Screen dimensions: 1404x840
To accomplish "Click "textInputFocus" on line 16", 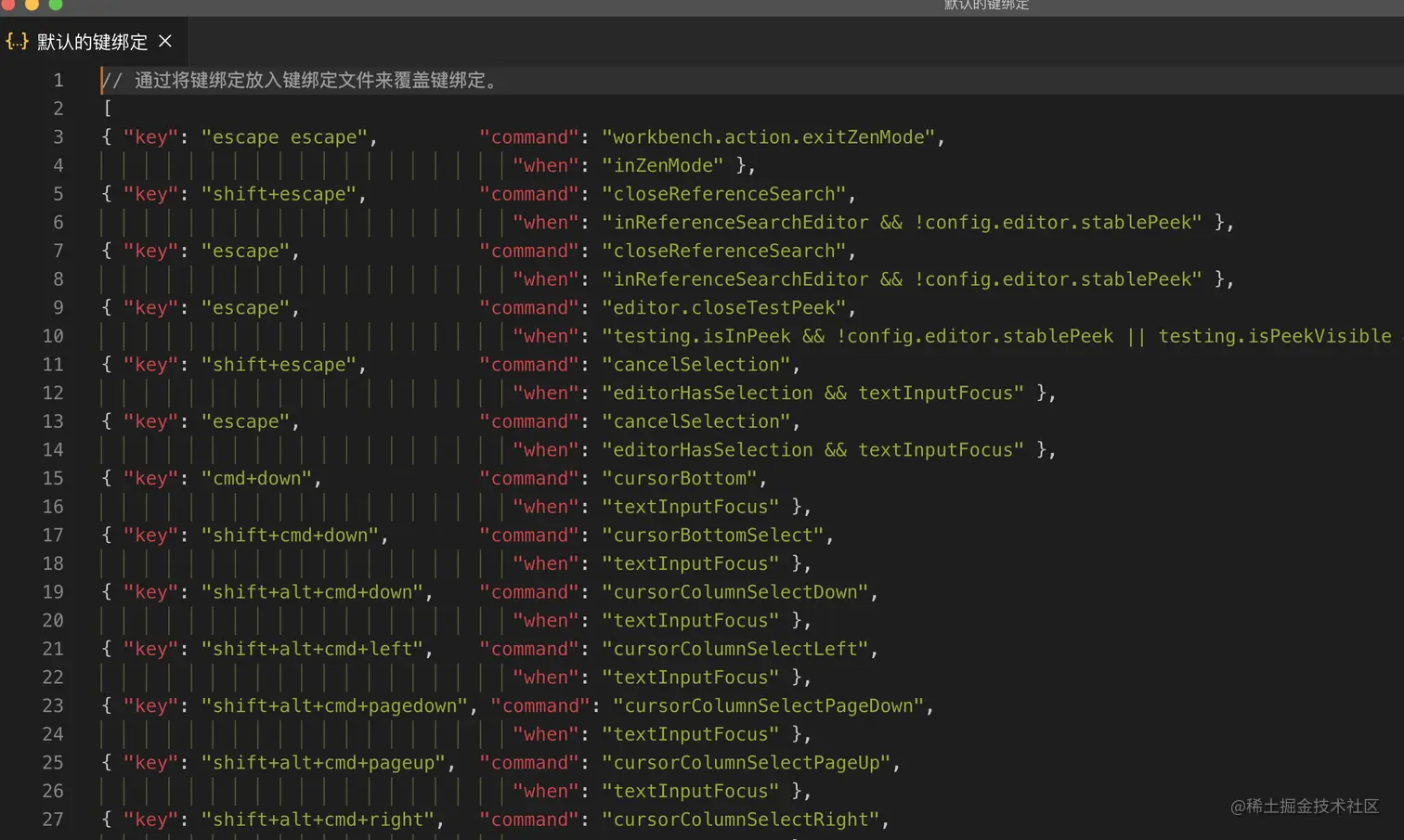I will [x=690, y=507].
